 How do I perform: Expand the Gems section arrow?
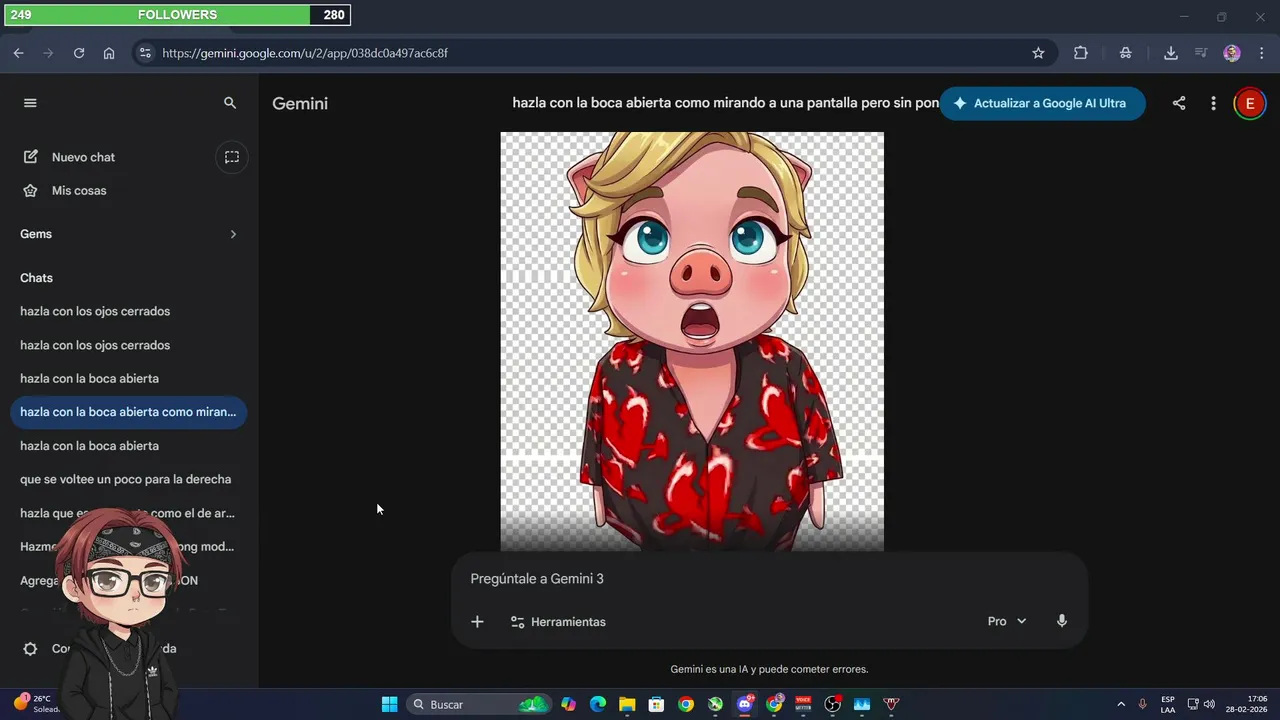click(x=233, y=234)
